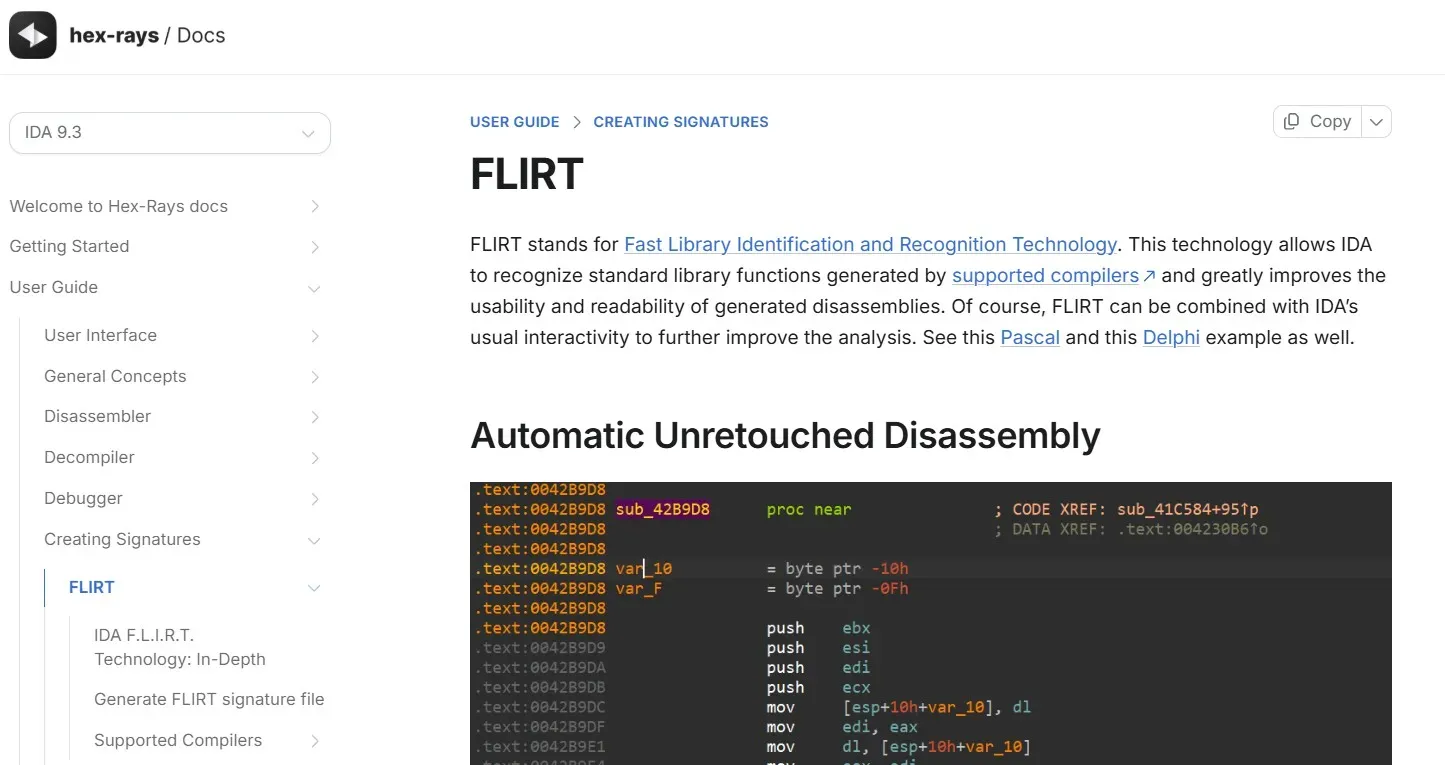
Task: Collapse the Creating Signatures section
Action: coord(315,540)
